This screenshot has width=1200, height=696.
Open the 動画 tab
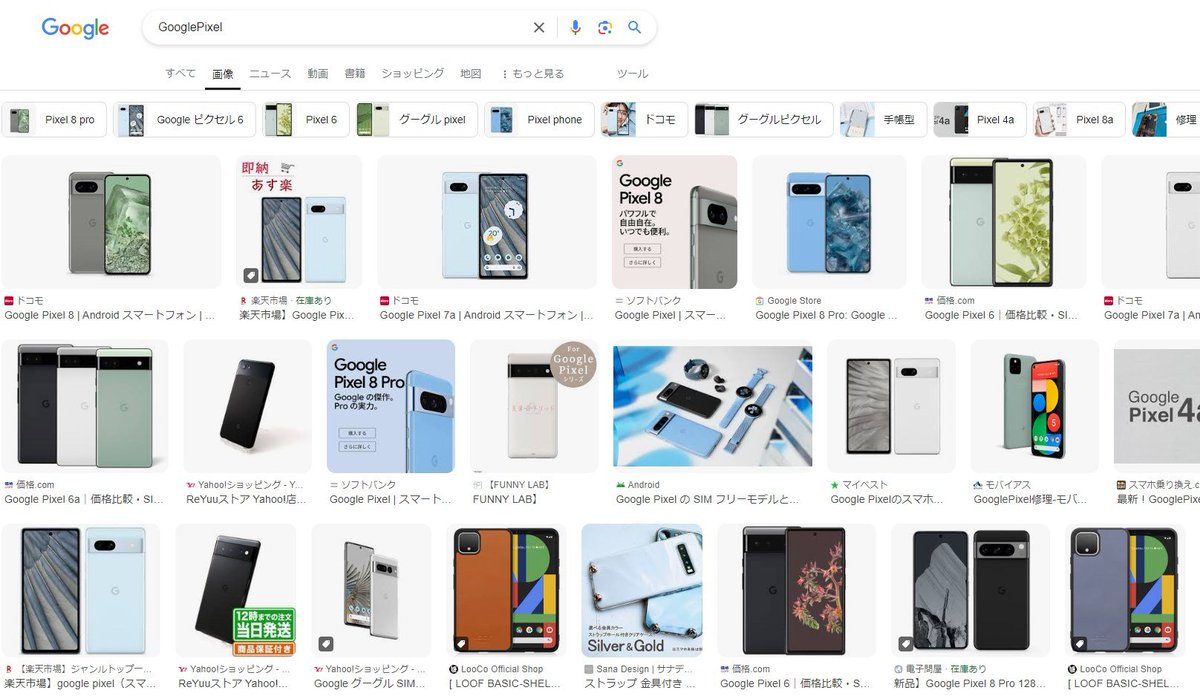(x=318, y=74)
